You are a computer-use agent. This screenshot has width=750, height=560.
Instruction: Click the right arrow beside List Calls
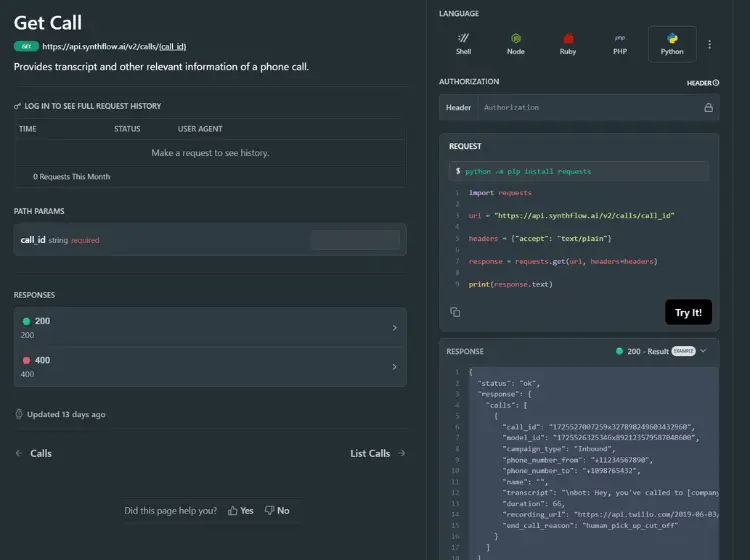pos(402,453)
